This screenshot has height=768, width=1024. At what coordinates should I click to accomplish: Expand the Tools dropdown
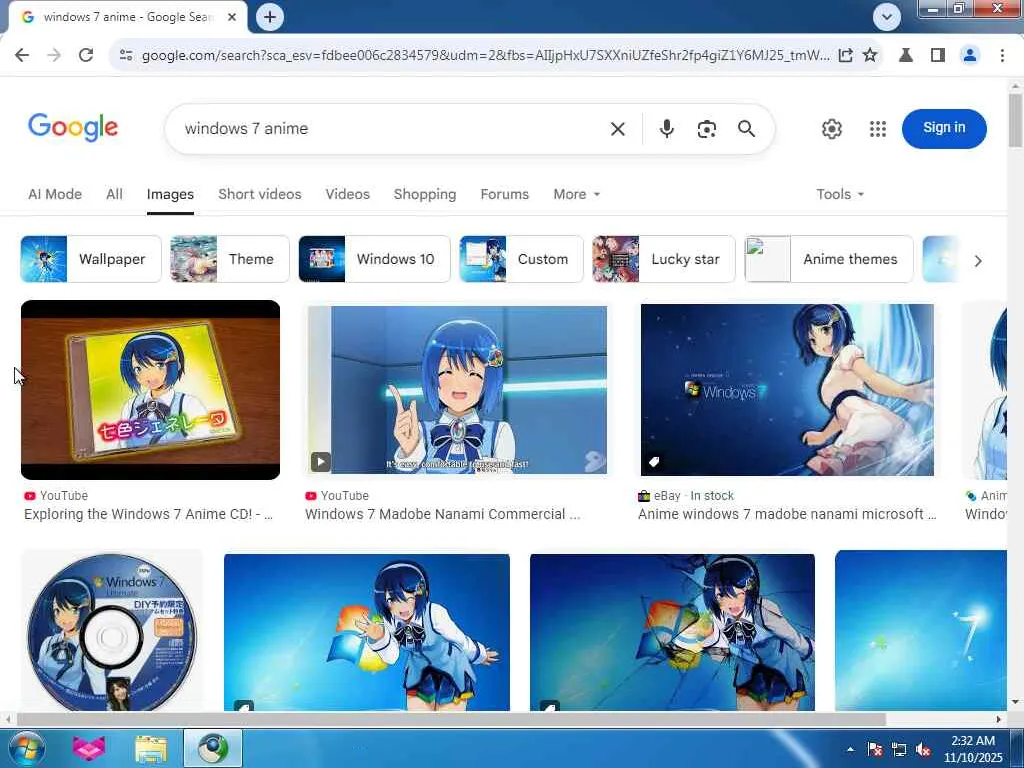tap(840, 194)
